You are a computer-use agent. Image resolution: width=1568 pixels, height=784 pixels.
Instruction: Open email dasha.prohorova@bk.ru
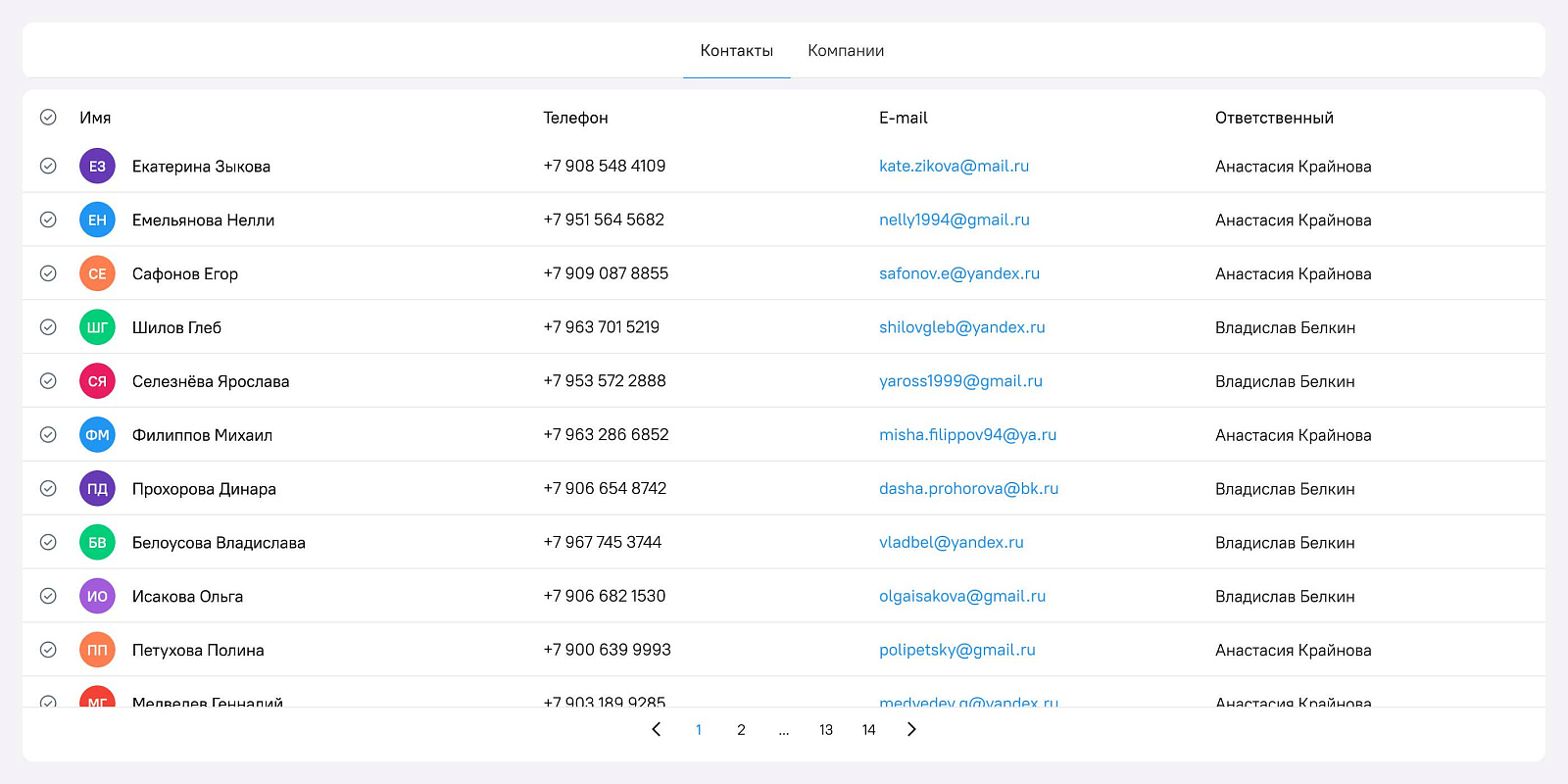(968, 489)
